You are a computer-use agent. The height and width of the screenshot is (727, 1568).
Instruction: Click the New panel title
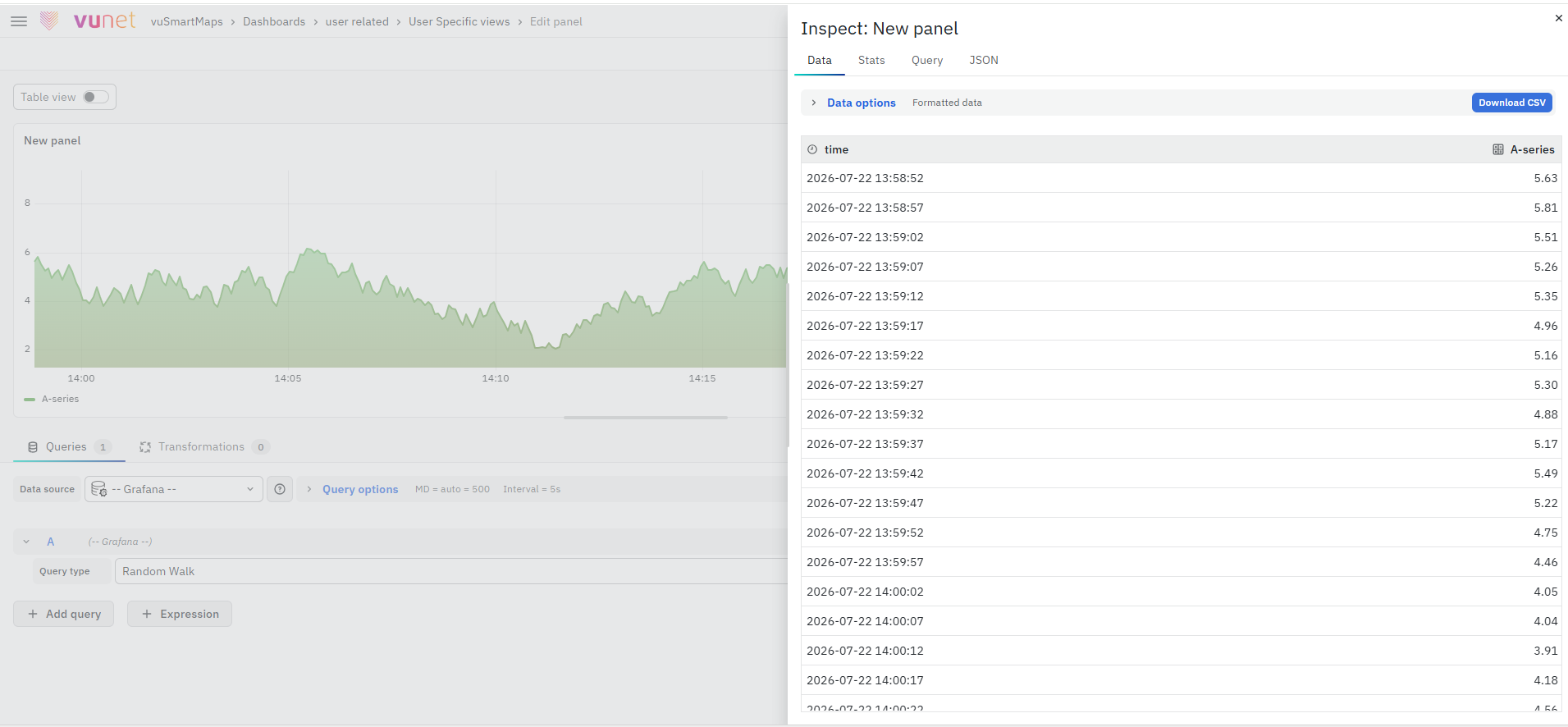click(x=53, y=140)
